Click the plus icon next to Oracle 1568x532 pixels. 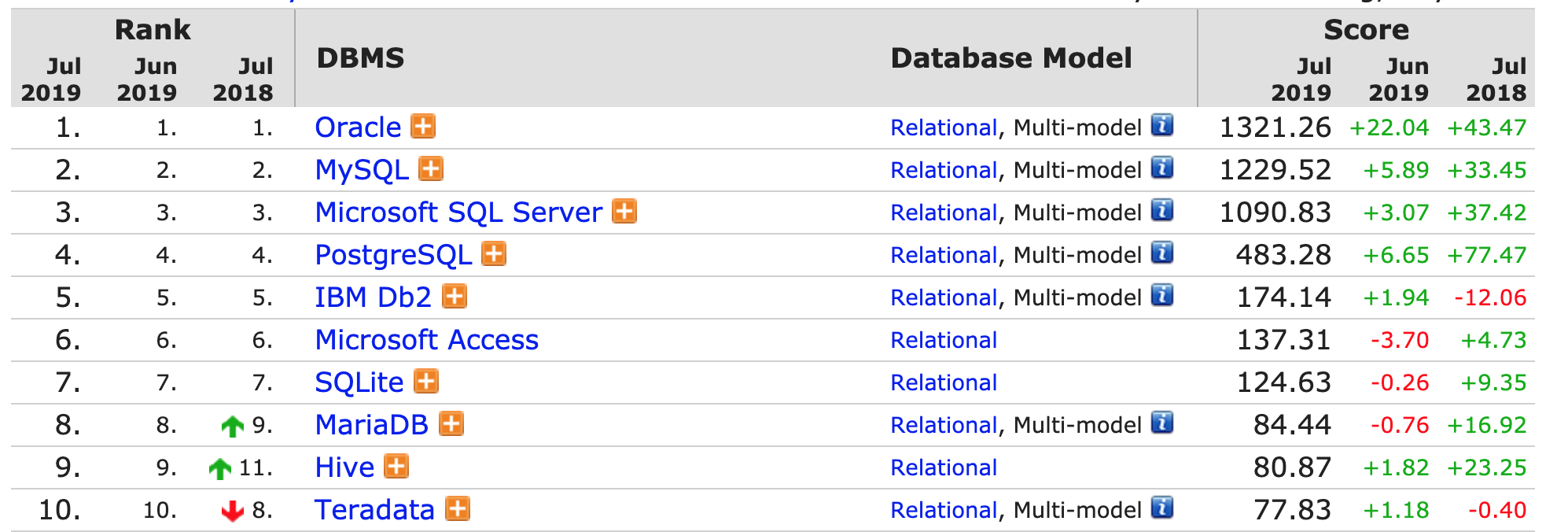tap(423, 126)
